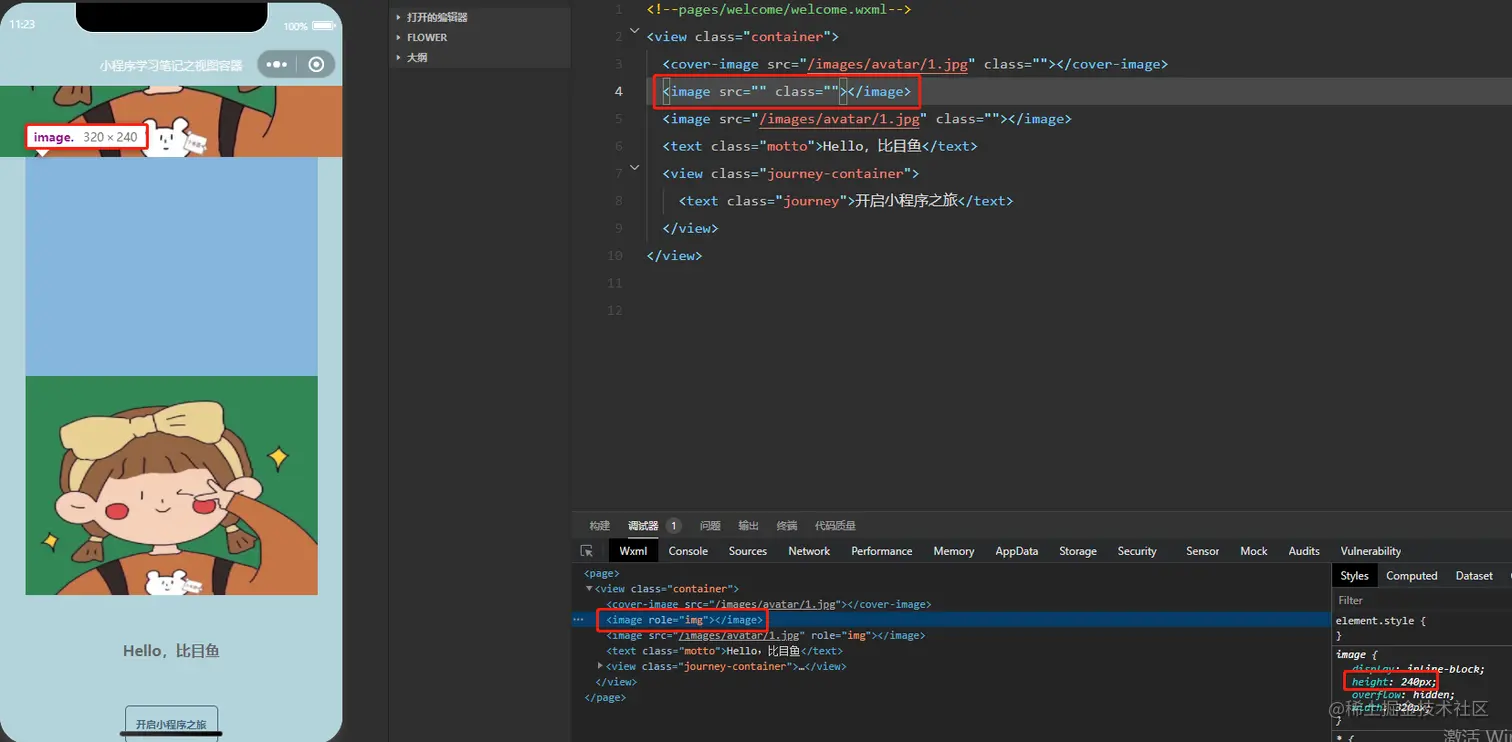The height and width of the screenshot is (742, 1512).
Task: Expand the 大纲 outline section
Action: click(417, 57)
